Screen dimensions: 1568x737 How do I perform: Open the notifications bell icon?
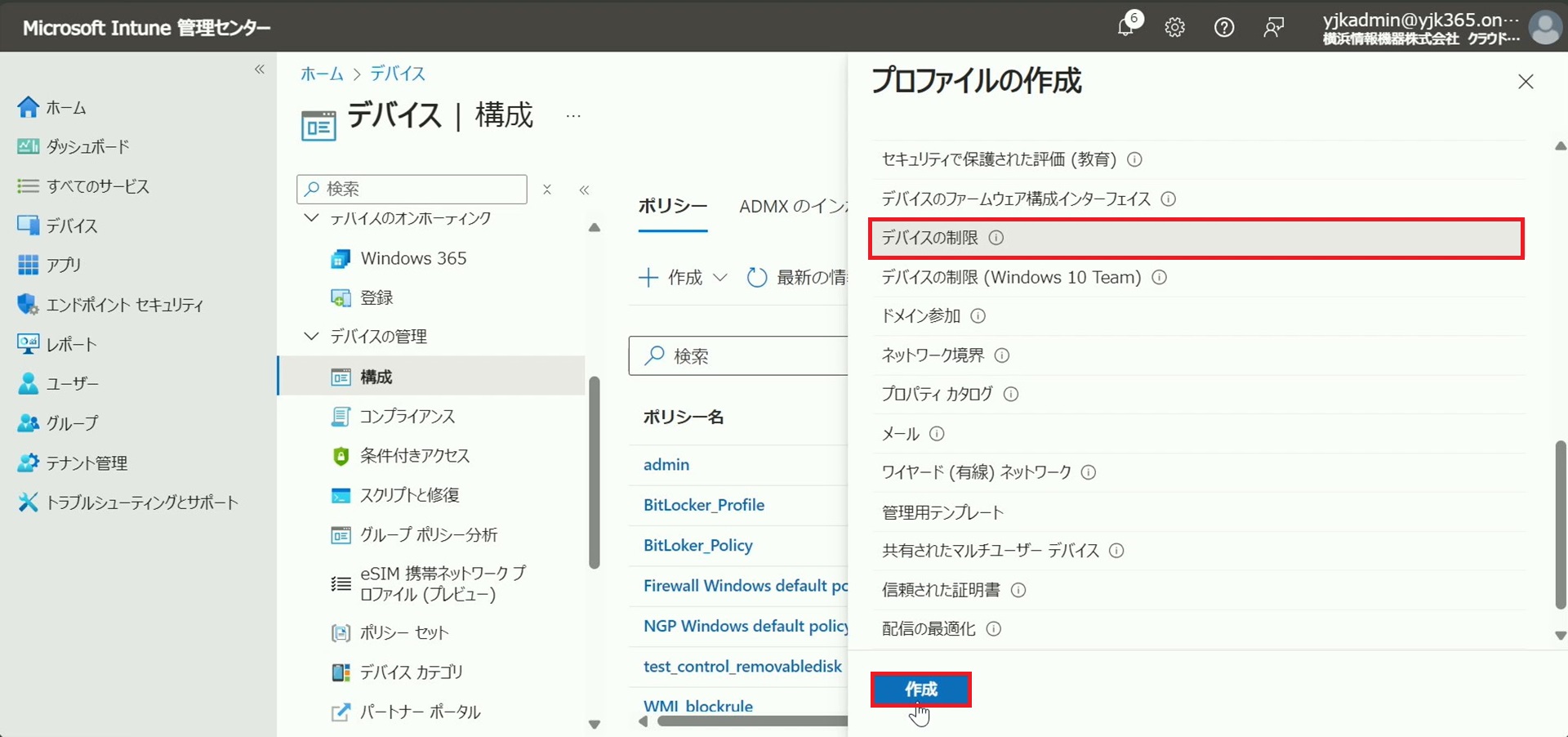[1126, 27]
